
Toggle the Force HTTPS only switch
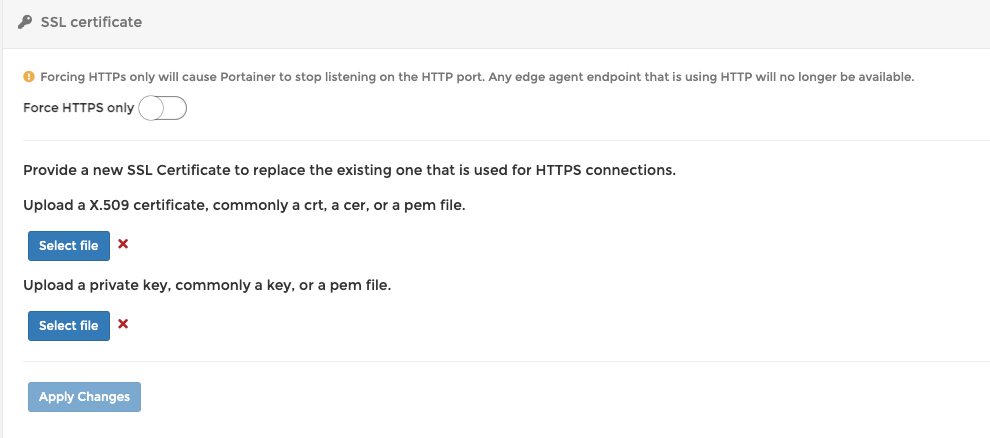pos(162,108)
